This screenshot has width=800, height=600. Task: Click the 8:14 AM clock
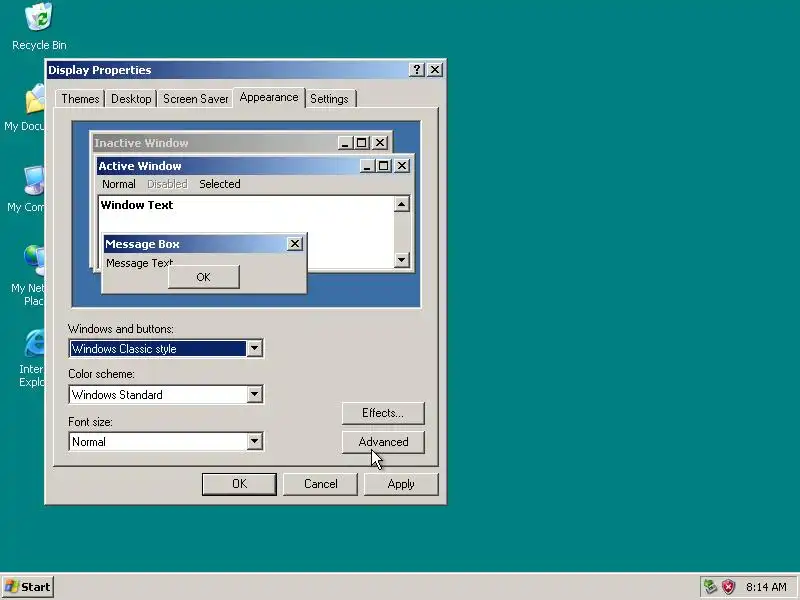pyautogui.click(x=766, y=587)
